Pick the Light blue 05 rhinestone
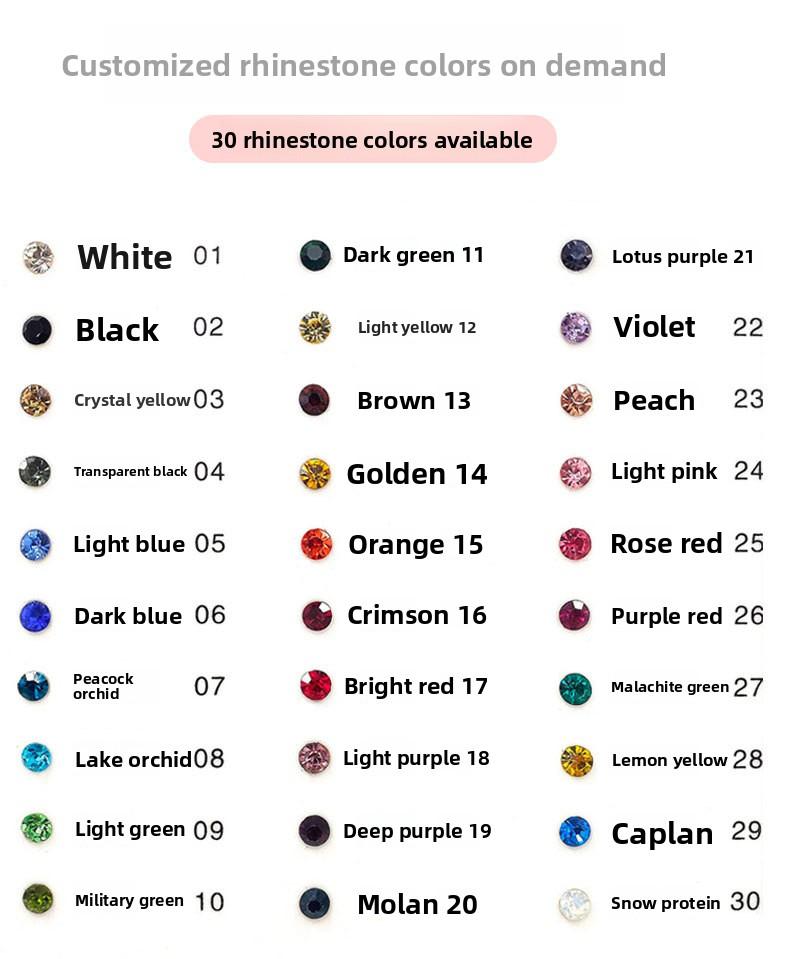The image size is (790, 959). pyautogui.click(x=35, y=545)
